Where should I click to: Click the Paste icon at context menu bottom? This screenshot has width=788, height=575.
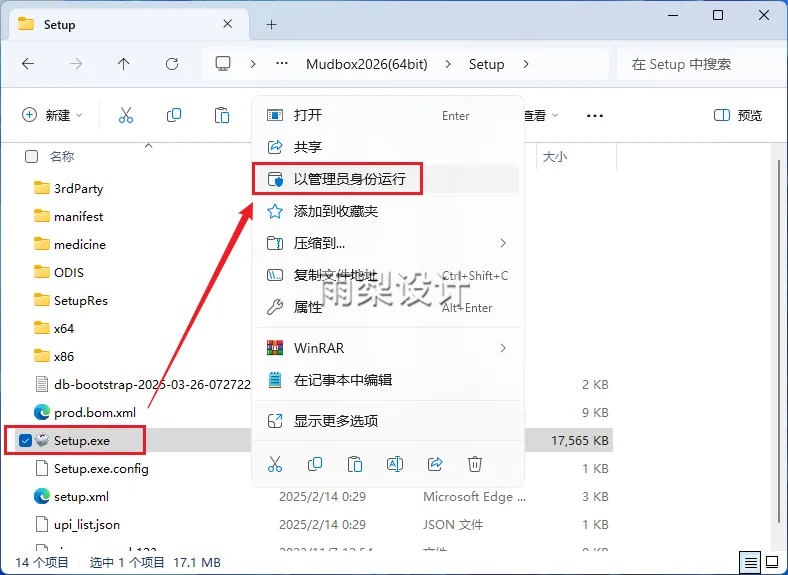tap(355, 464)
